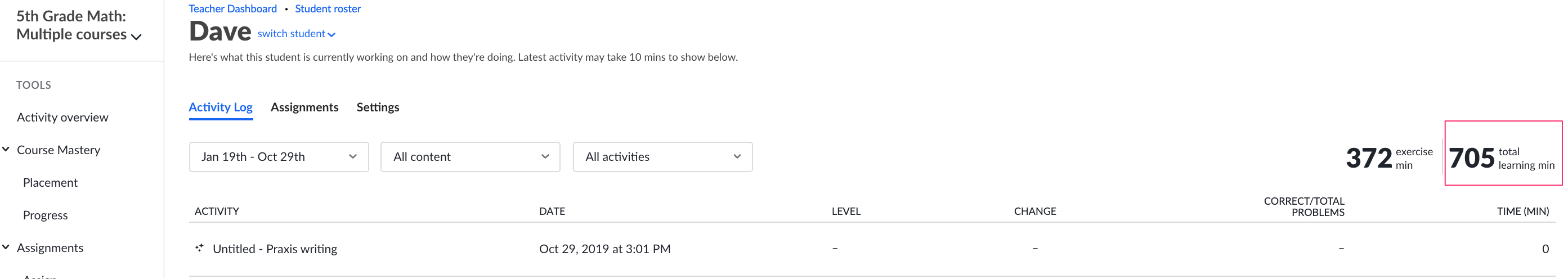Collapse the Course Mastery section arrow
Screen dimensions: 1568x279
(x=6, y=149)
